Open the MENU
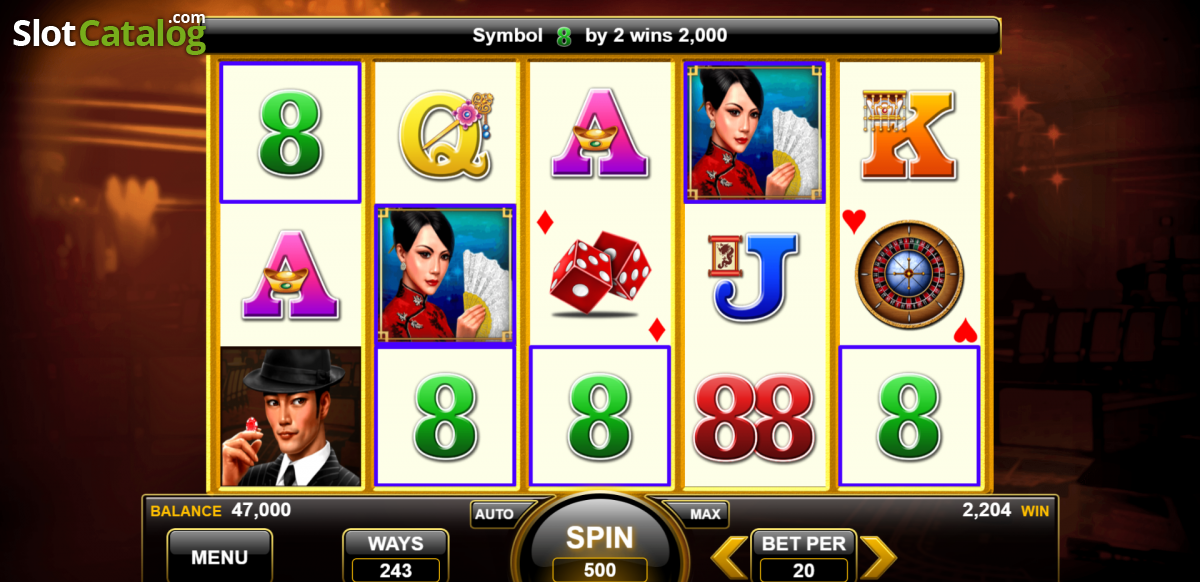The width and height of the screenshot is (1200, 582). pyautogui.click(x=219, y=556)
